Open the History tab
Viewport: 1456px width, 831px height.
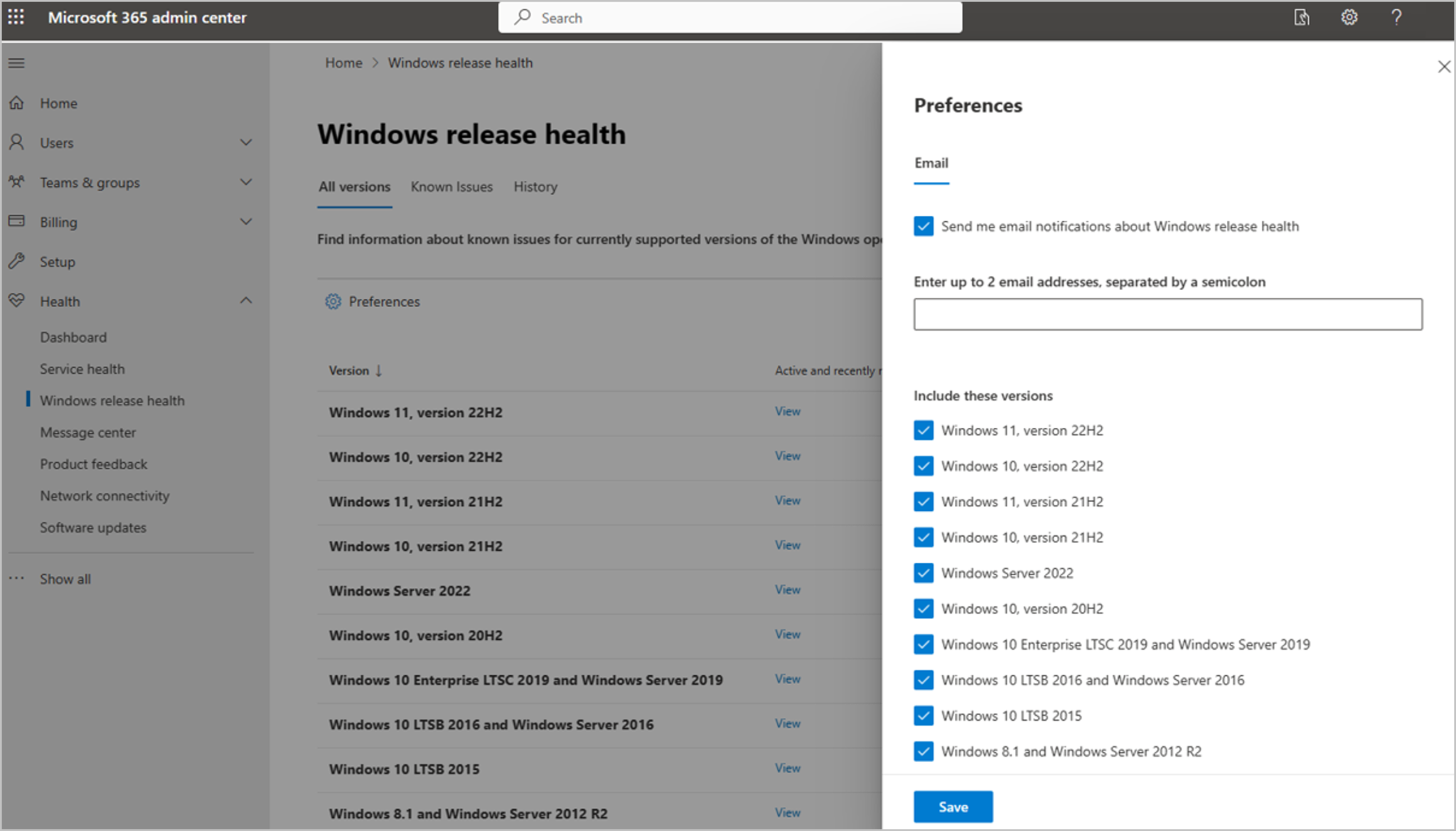(535, 186)
